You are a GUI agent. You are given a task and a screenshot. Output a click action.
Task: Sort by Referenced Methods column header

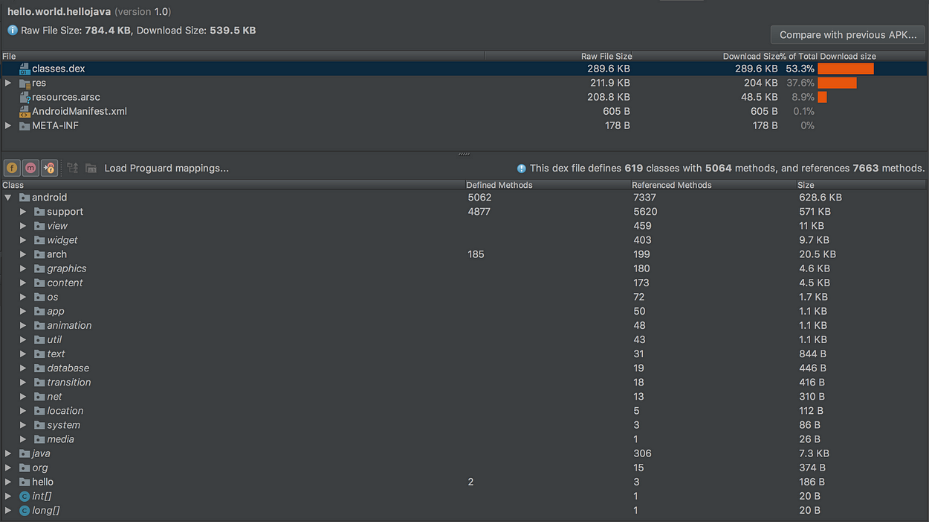pos(671,185)
